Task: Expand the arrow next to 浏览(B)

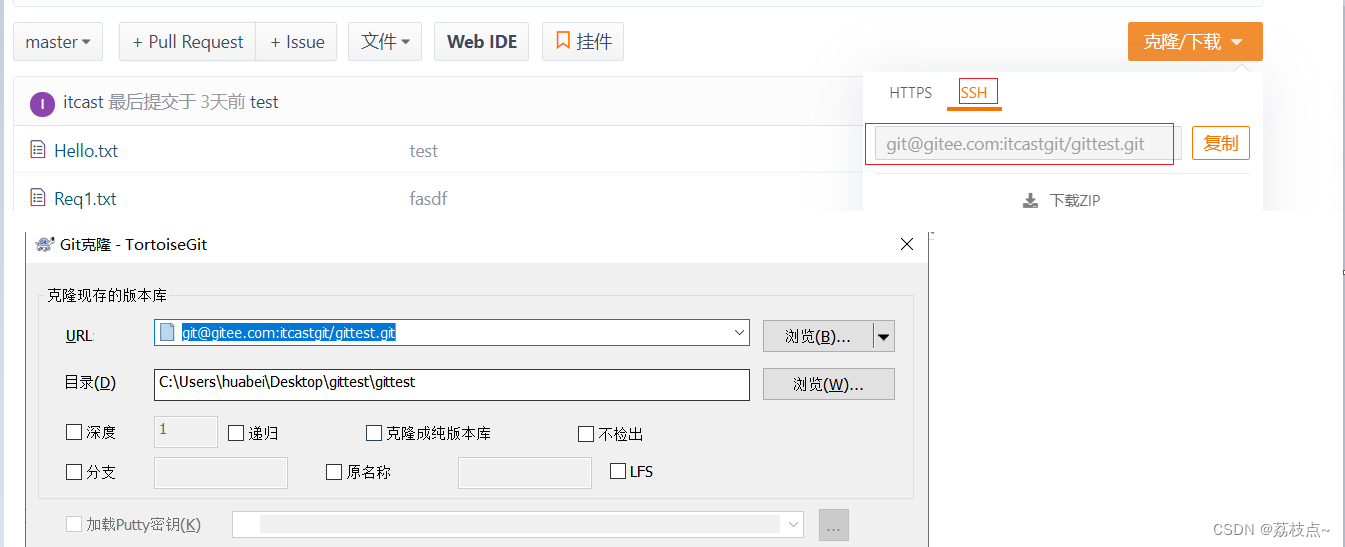Action: [884, 337]
